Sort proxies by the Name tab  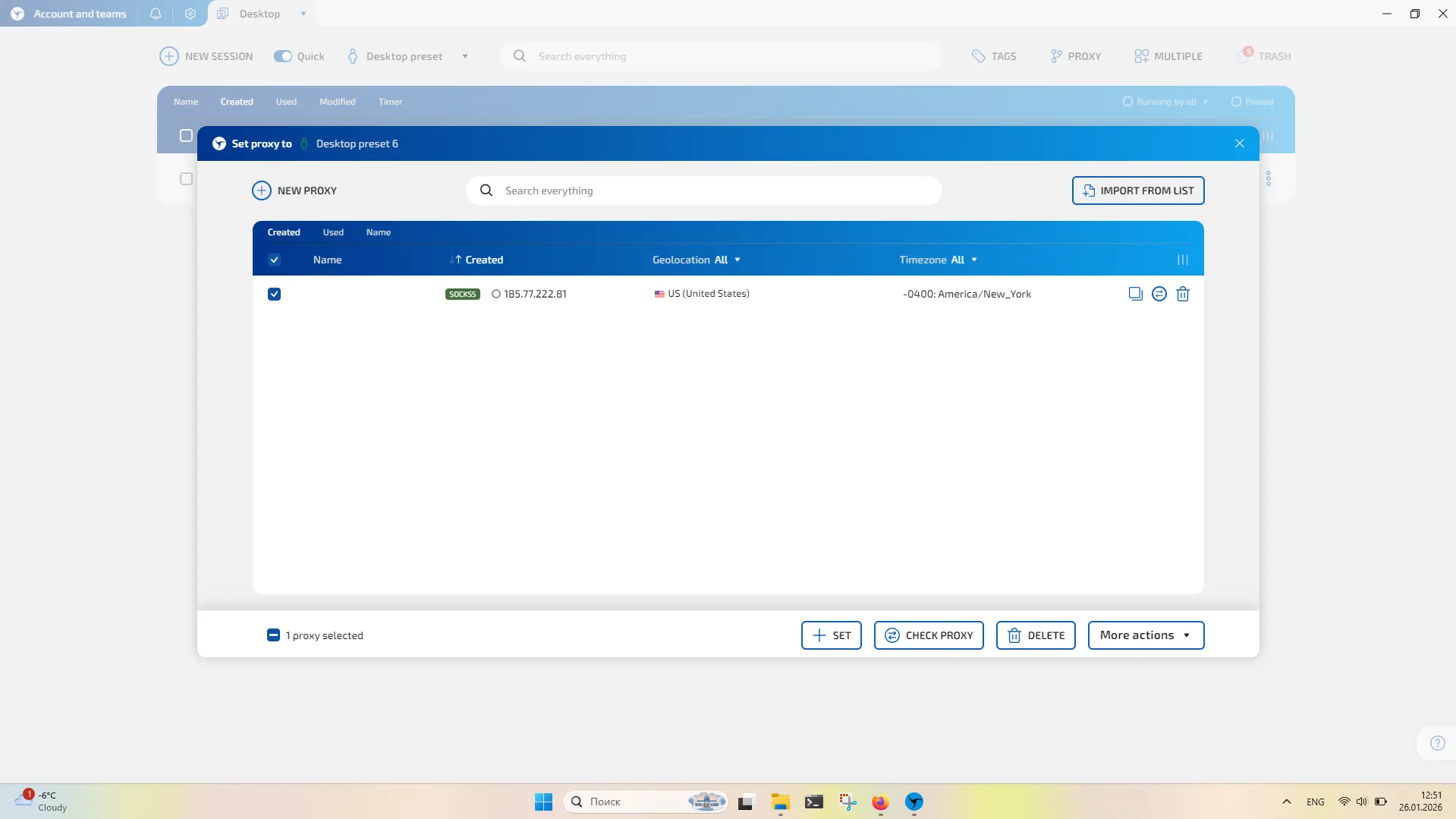tap(379, 232)
